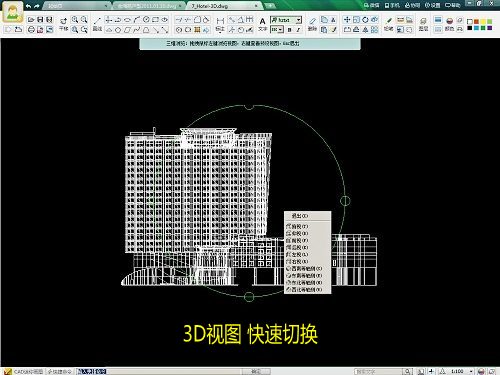Choose 东南等轴测 view in context menu
Viewport: 500px width, 375px height.
coord(308,276)
